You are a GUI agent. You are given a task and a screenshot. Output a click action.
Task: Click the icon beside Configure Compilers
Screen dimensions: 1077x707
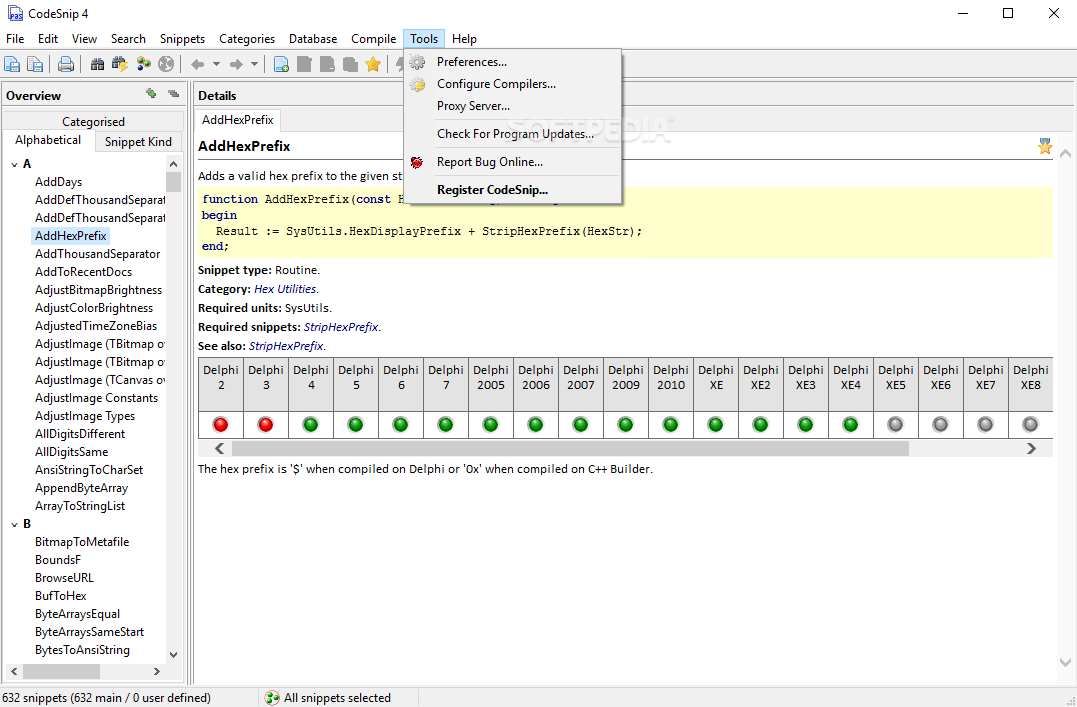[x=417, y=85]
